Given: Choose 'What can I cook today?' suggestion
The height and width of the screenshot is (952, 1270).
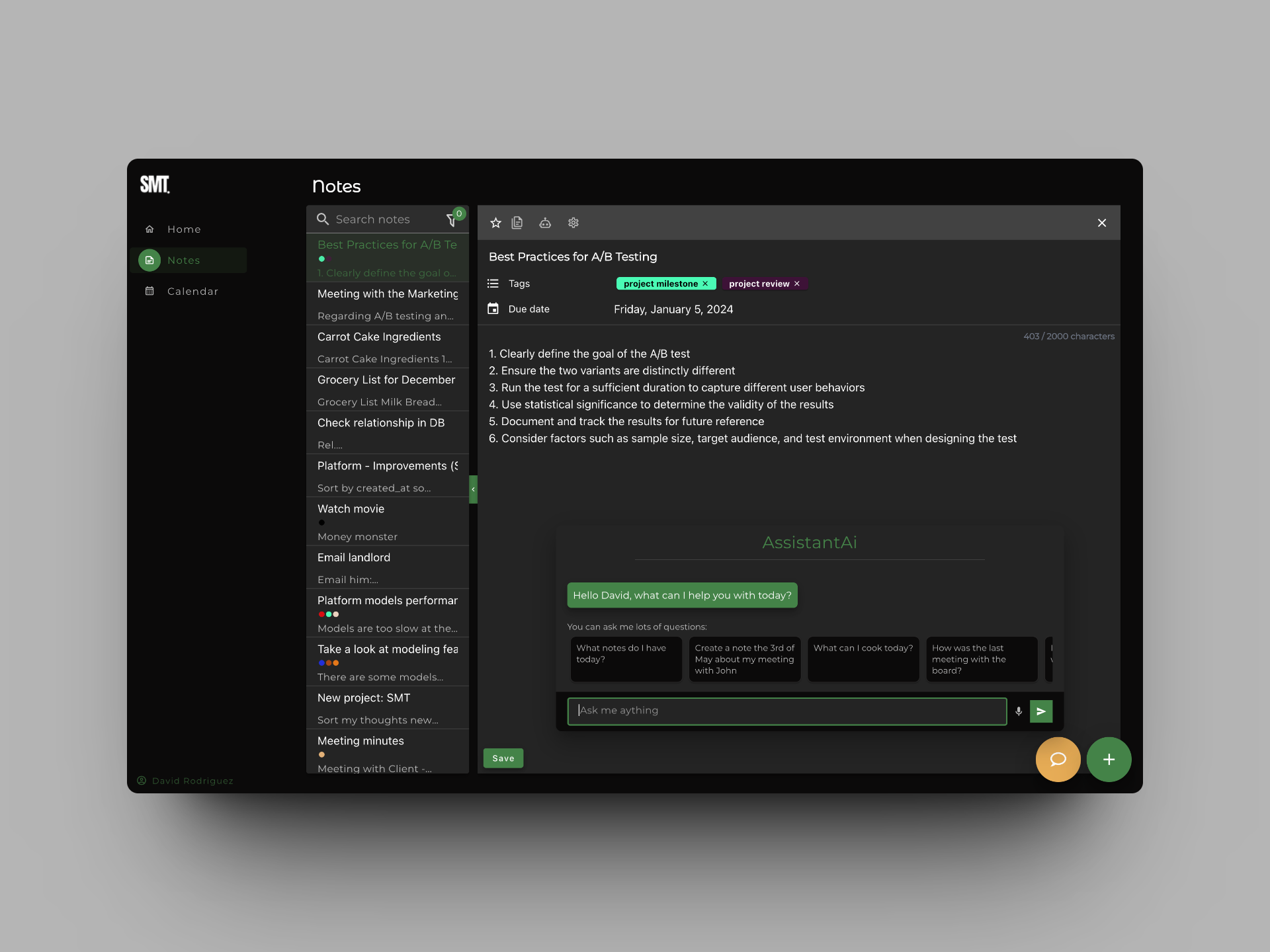Looking at the screenshot, I should coord(863,658).
